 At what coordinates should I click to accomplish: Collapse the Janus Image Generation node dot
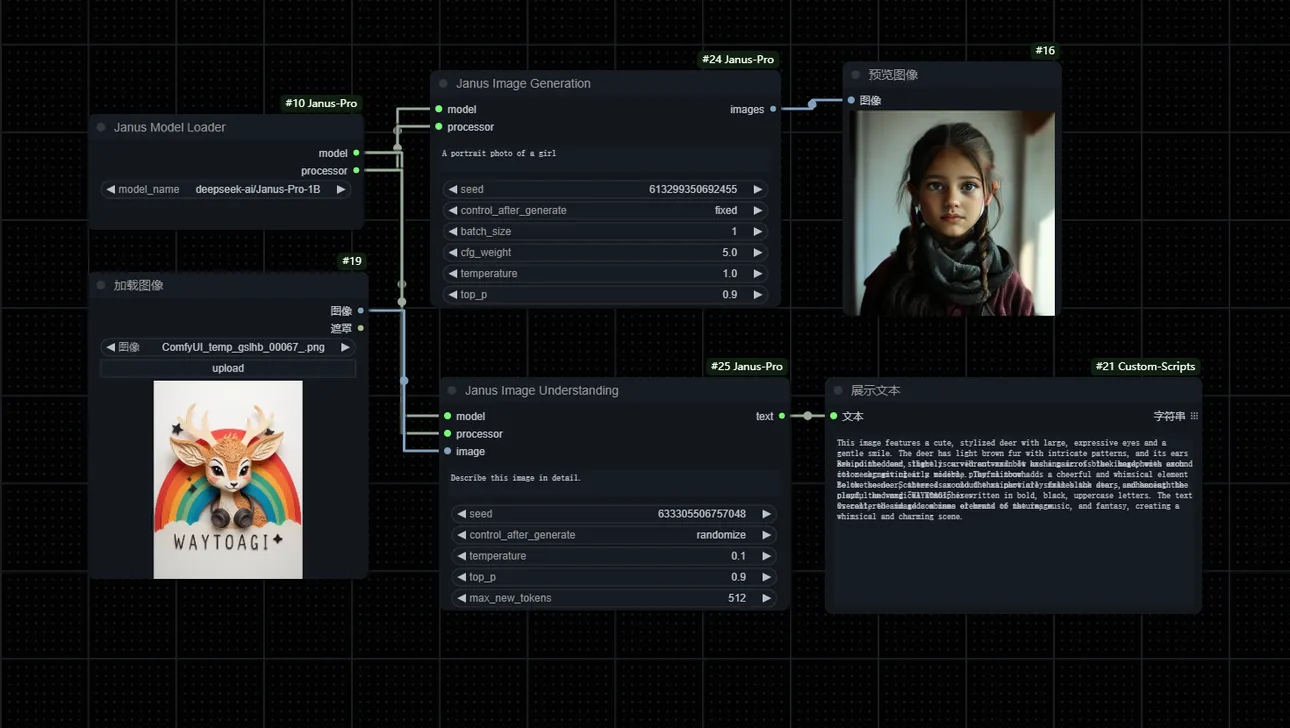click(444, 84)
